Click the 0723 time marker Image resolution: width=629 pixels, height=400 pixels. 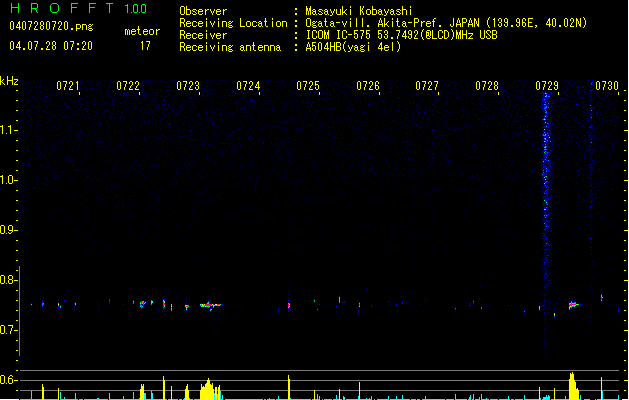[x=188, y=86]
